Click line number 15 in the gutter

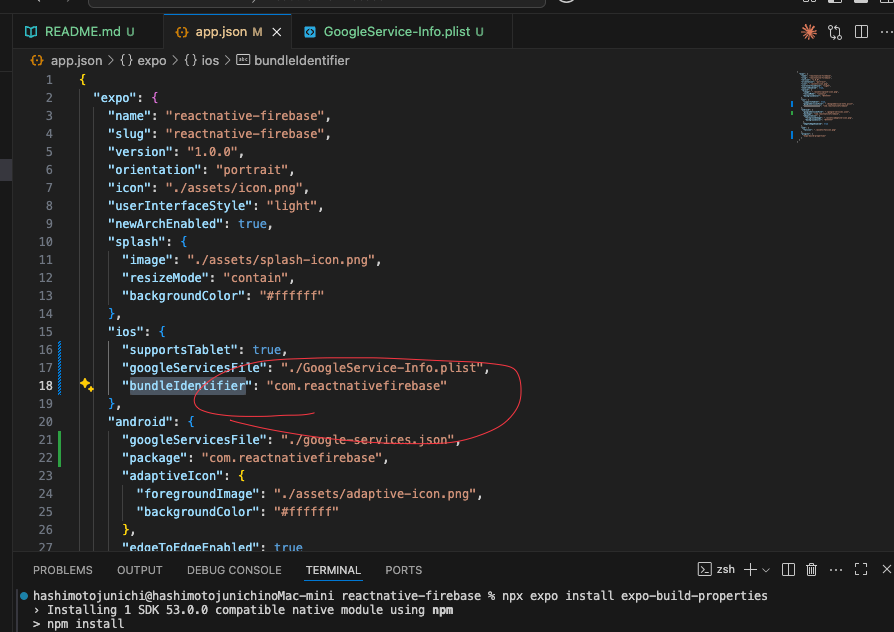click(x=46, y=331)
